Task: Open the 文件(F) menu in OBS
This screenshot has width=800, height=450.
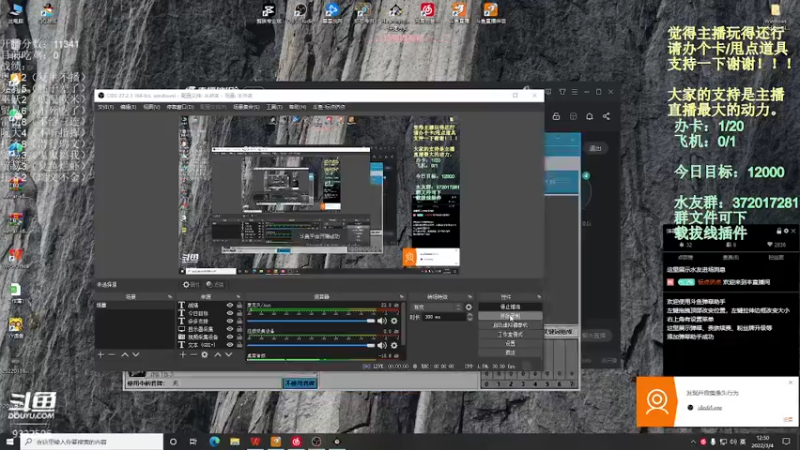Action: 106,107
